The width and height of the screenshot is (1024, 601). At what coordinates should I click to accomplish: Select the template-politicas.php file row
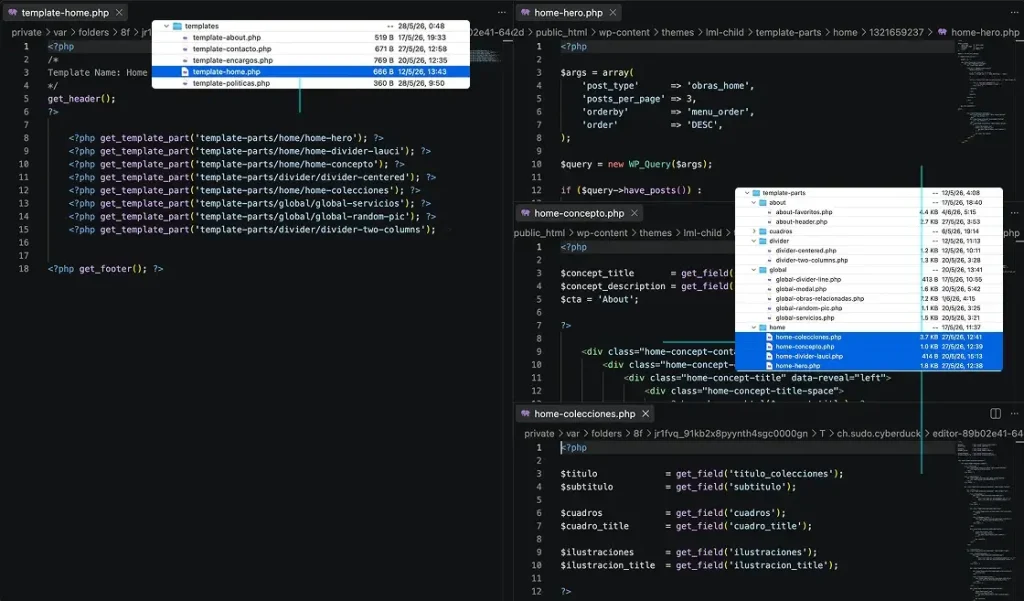coord(311,83)
